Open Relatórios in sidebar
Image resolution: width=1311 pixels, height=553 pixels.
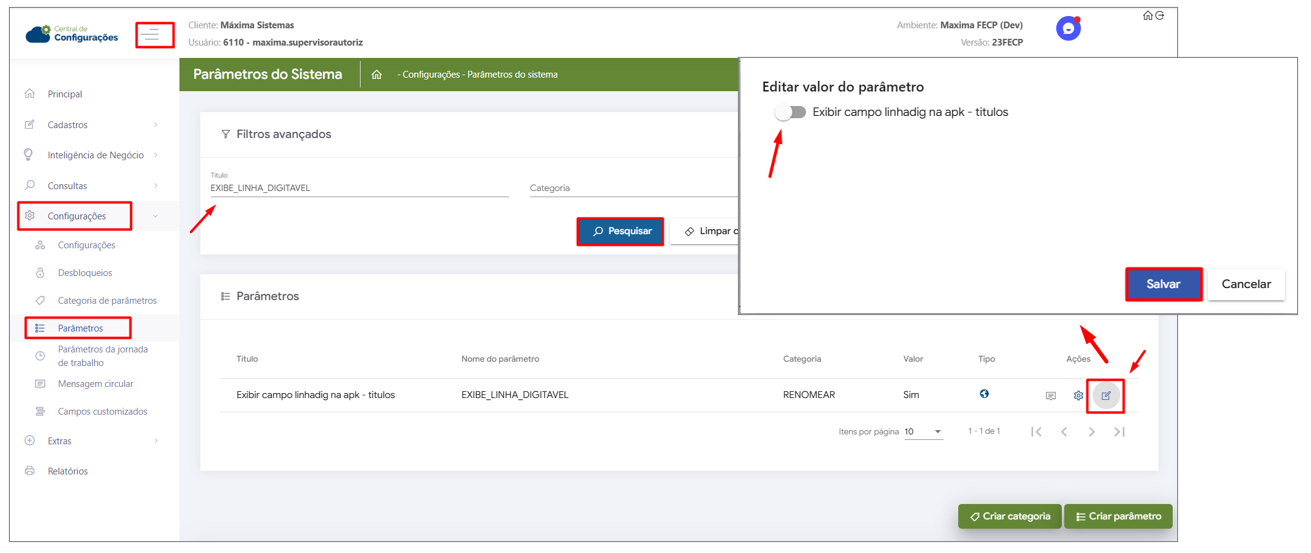(x=67, y=471)
